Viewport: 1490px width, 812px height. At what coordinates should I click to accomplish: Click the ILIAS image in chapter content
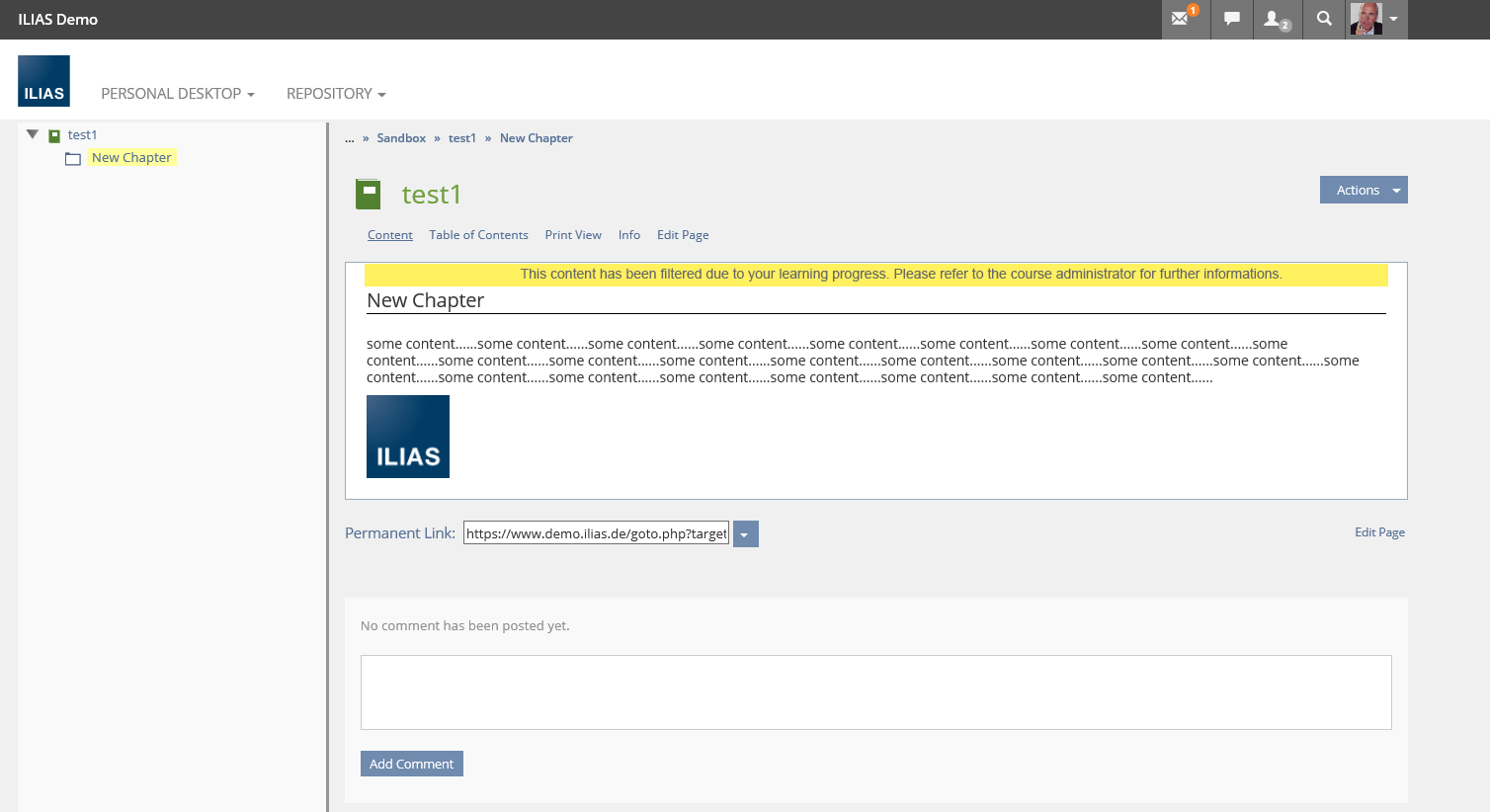click(408, 437)
